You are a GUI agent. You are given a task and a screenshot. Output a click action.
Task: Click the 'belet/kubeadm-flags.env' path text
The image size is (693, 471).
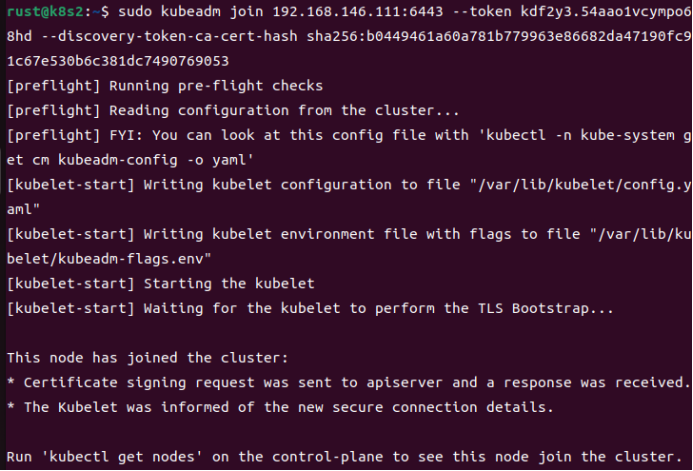point(109,259)
